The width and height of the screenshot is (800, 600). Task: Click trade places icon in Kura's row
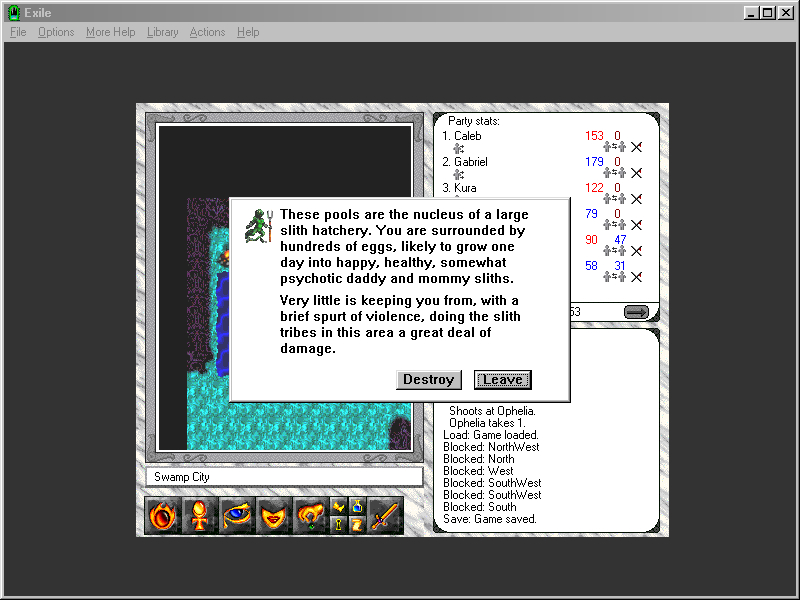(x=614, y=198)
